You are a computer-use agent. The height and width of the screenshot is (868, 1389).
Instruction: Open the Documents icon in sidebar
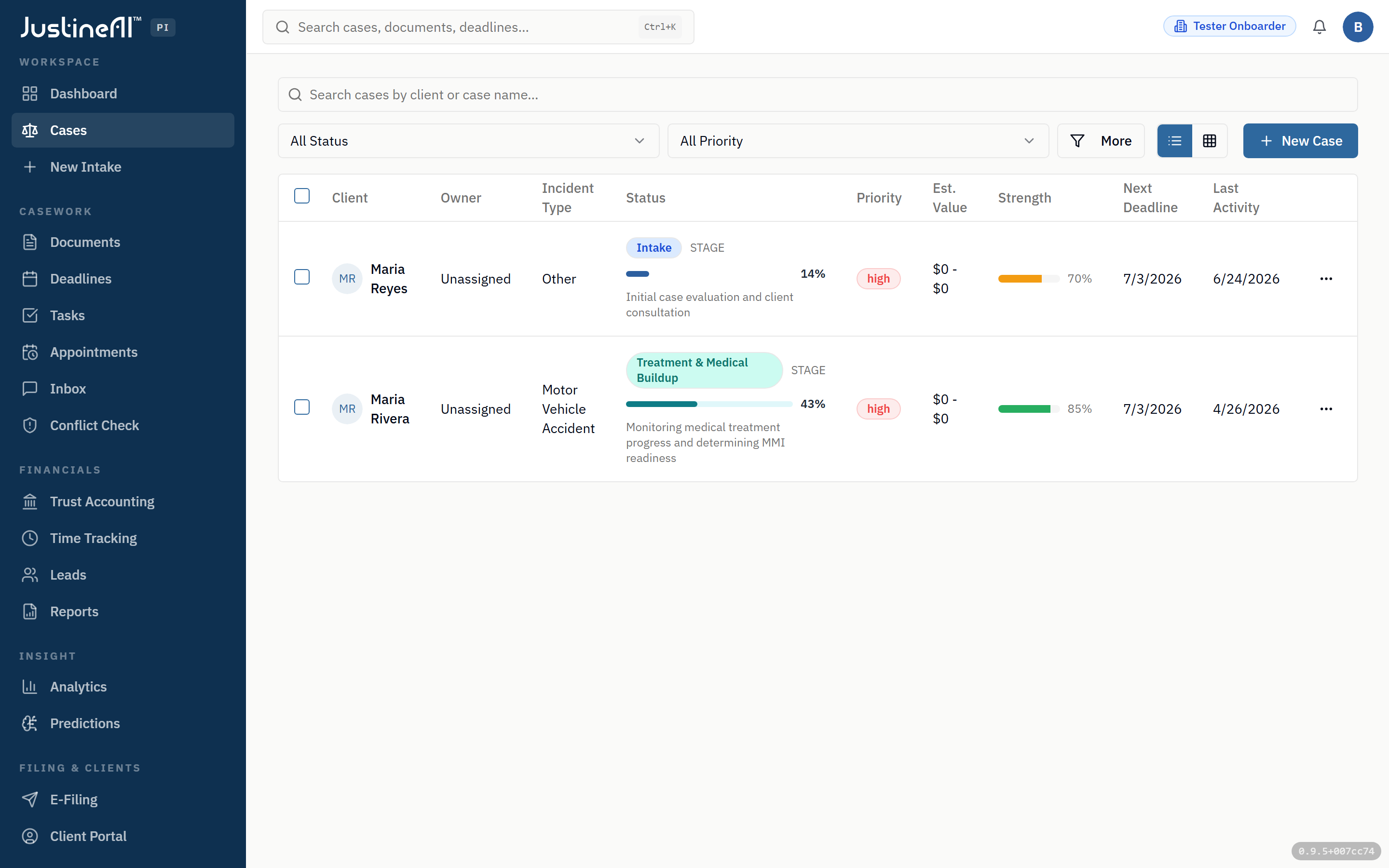point(30,242)
